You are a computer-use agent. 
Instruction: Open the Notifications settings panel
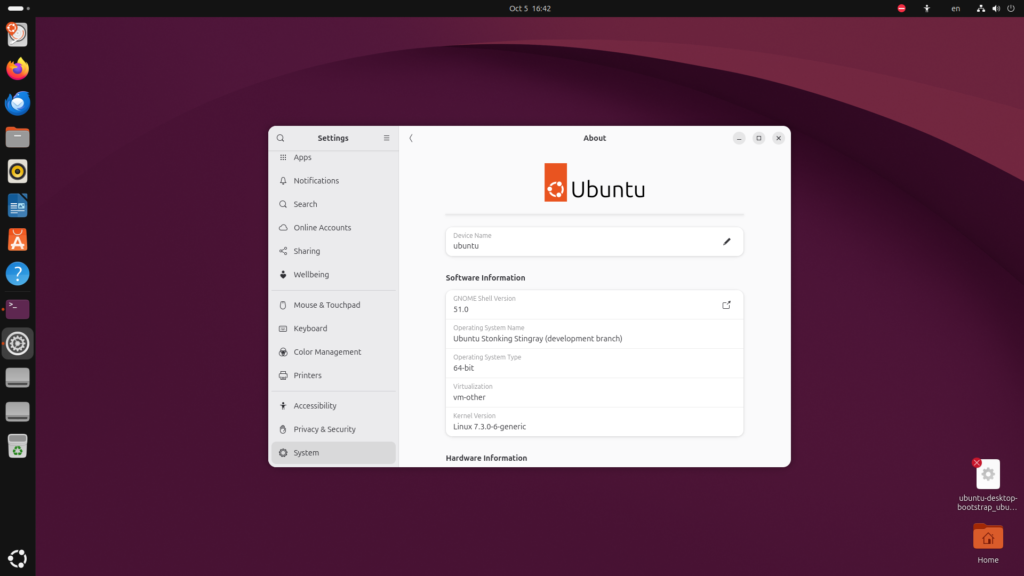(333, 181)
